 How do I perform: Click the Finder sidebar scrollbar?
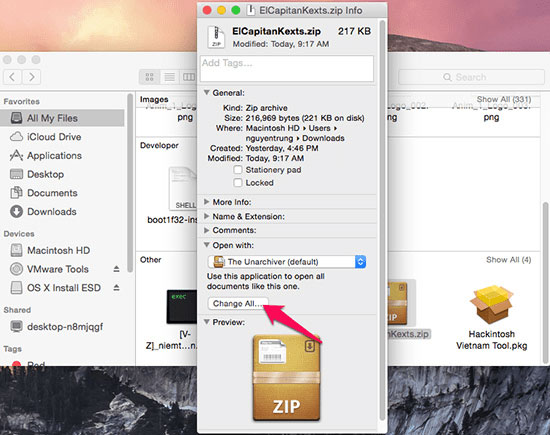point(130,182)
